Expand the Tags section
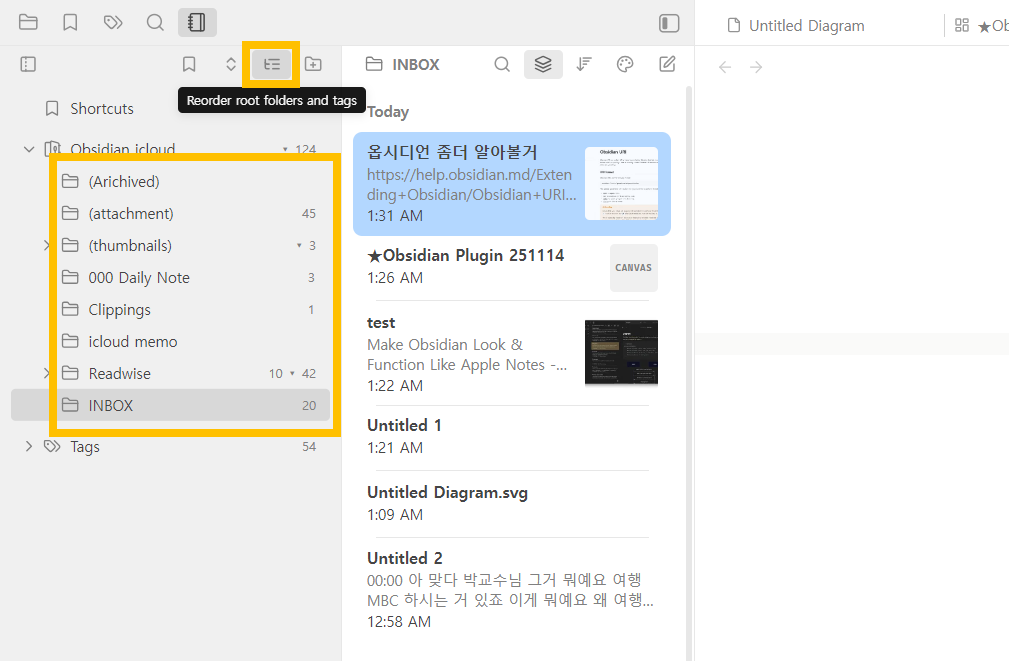Screen dimensions: 1009x661 pos(29,446)
